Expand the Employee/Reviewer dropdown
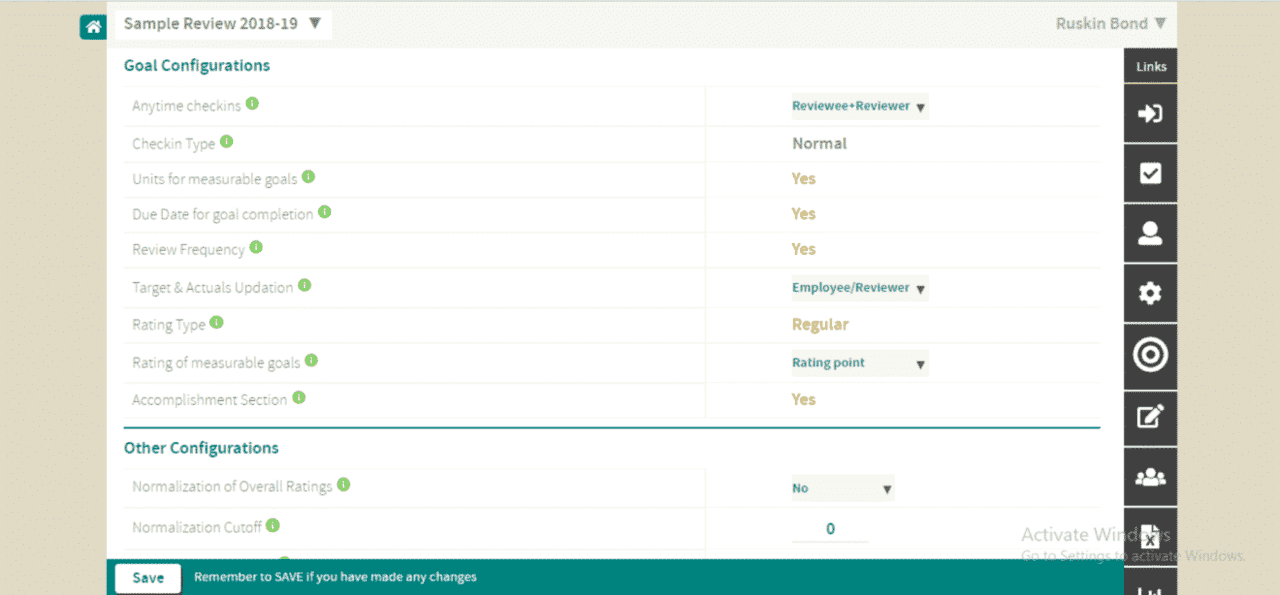1280x595 pixels. point(859,288)
